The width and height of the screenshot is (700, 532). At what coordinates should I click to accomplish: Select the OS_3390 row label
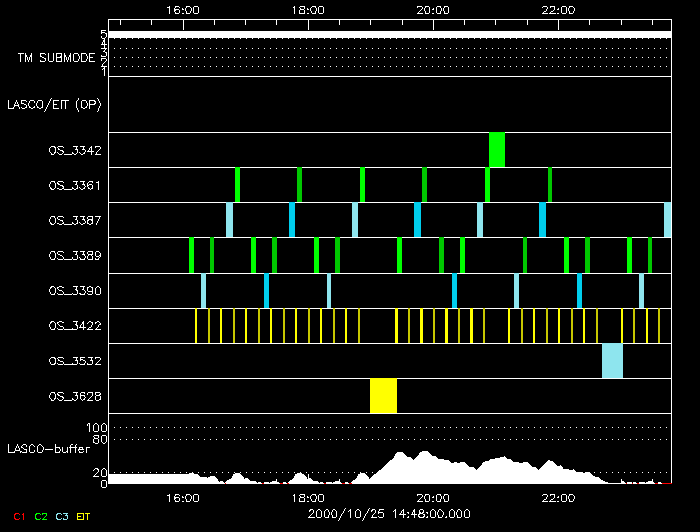74,291
